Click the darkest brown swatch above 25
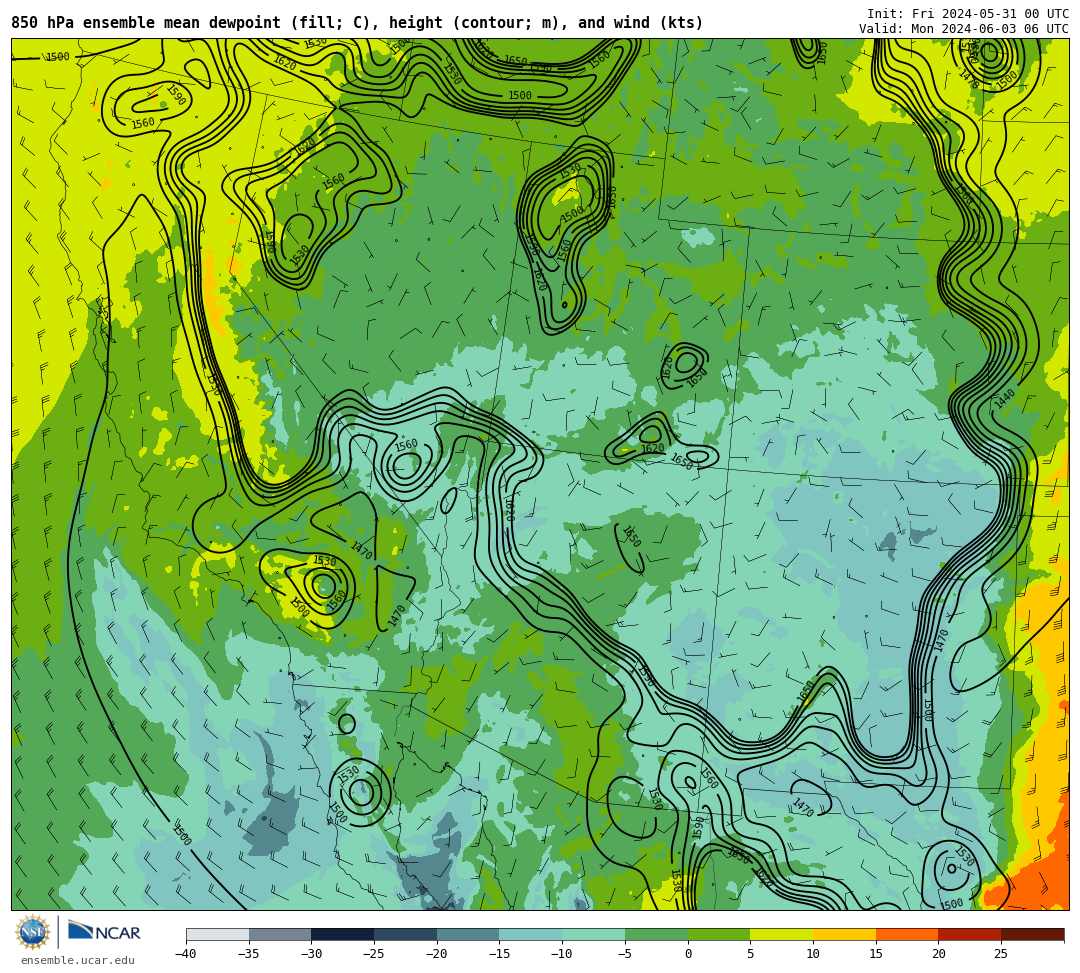Image resolution: width=1080 pixels, height=973 pixels. [x=1032, y=934]
